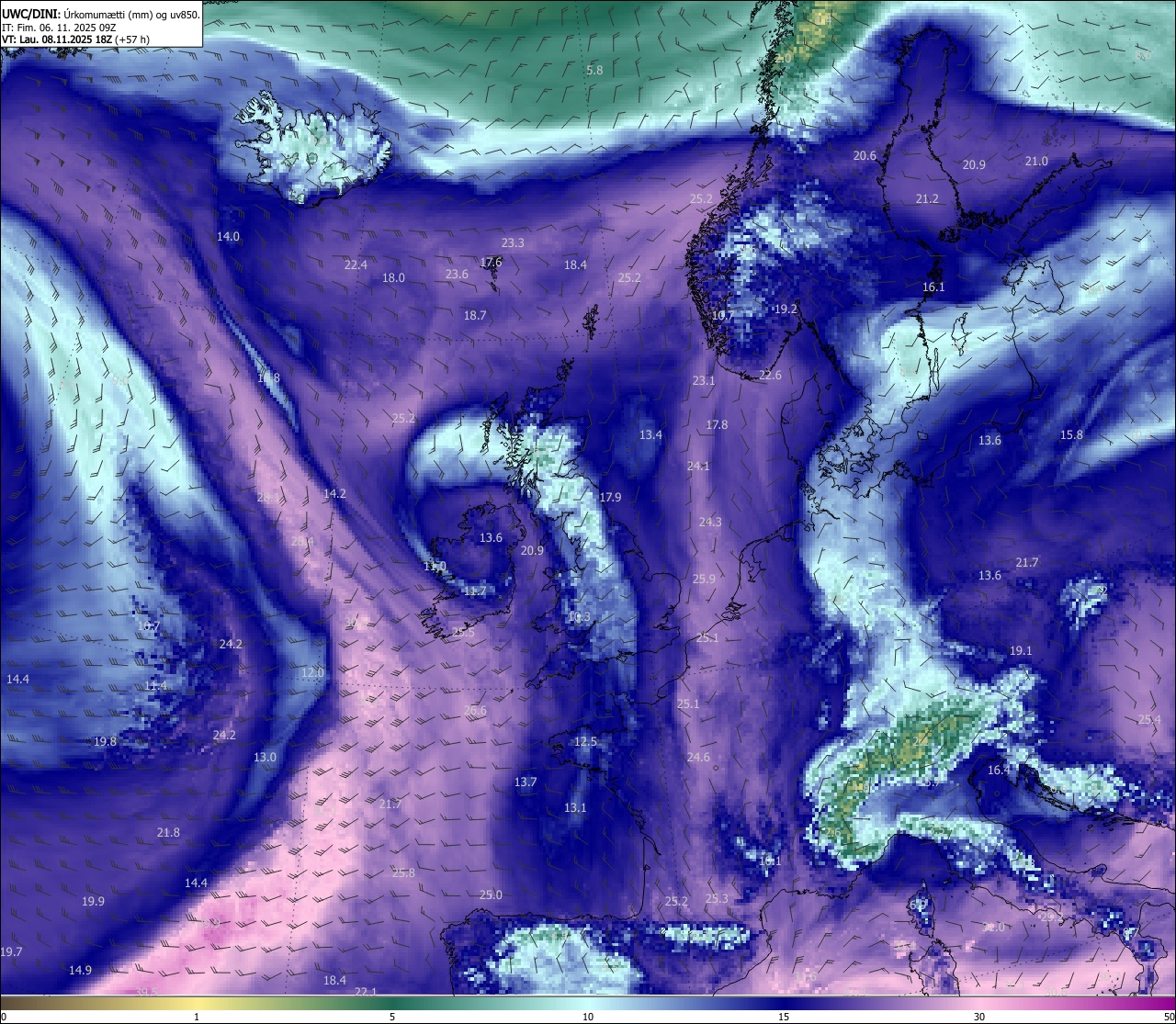Click the 23.6 value label
Screen dimensions: 1176x1024
click(x=457, y=275)
